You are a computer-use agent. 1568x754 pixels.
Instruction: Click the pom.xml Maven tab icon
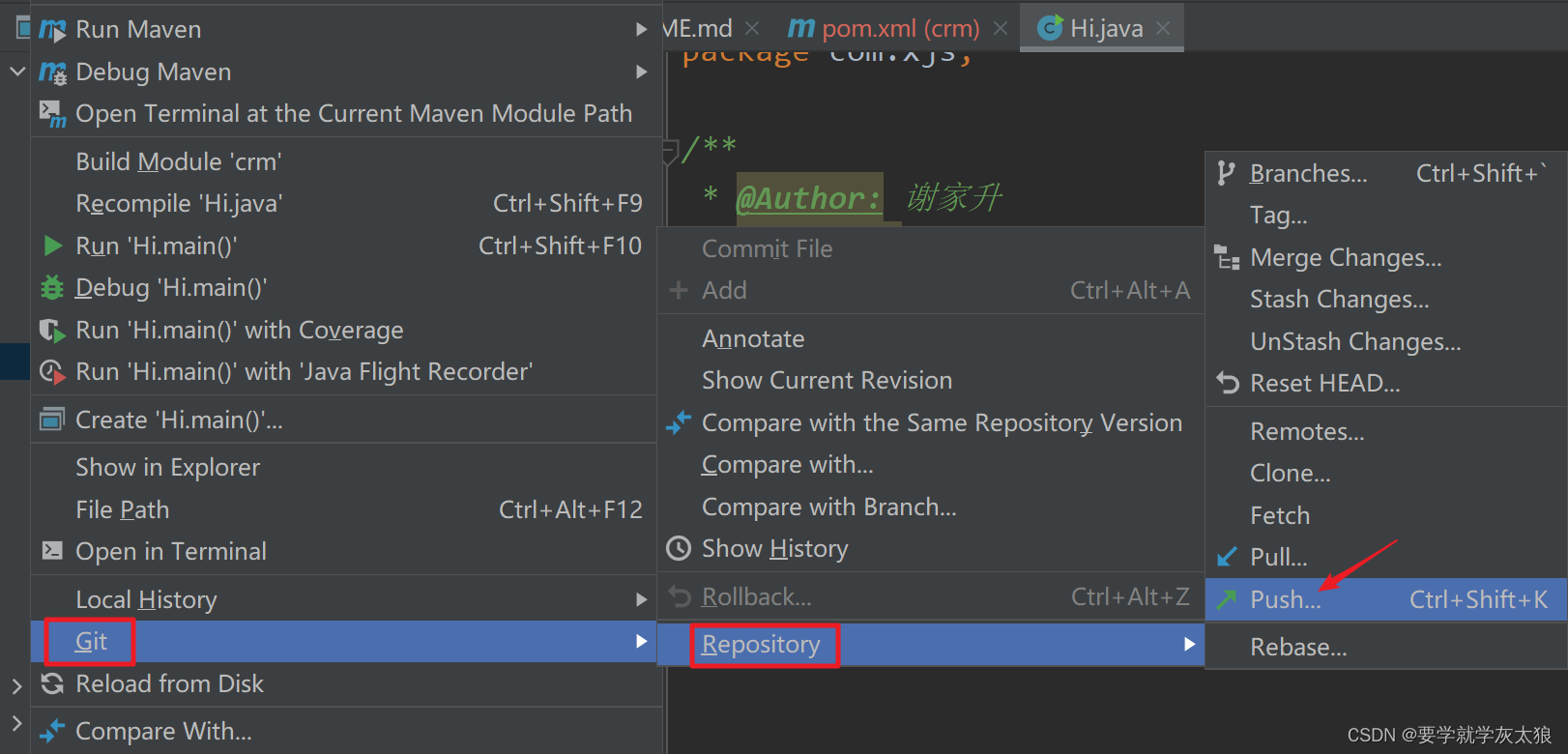pyautogui.click(x=801, y=28)
